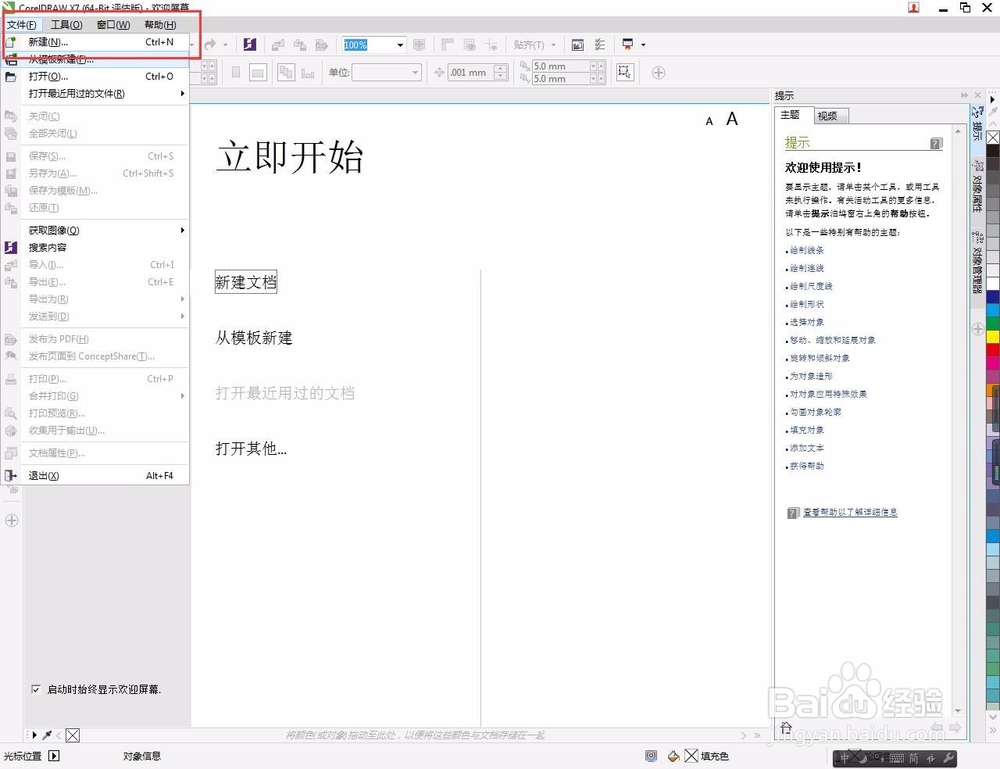Click the full-screen preview icon beside zoom box
Screen dimensions: 1000x769
[x=419, y=45]
